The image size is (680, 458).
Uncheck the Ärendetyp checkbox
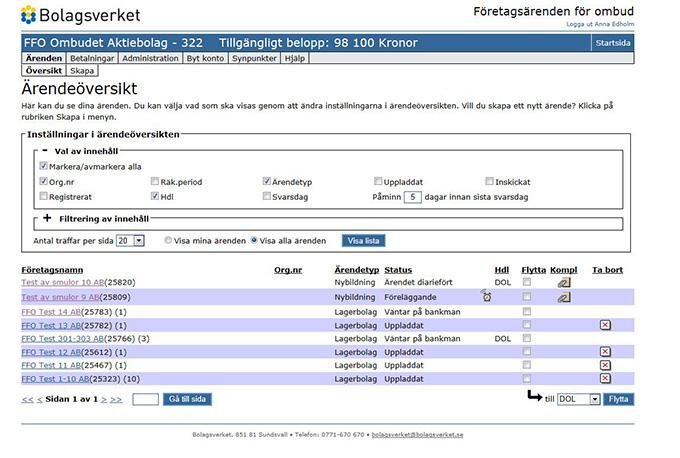tap(267, 181)
